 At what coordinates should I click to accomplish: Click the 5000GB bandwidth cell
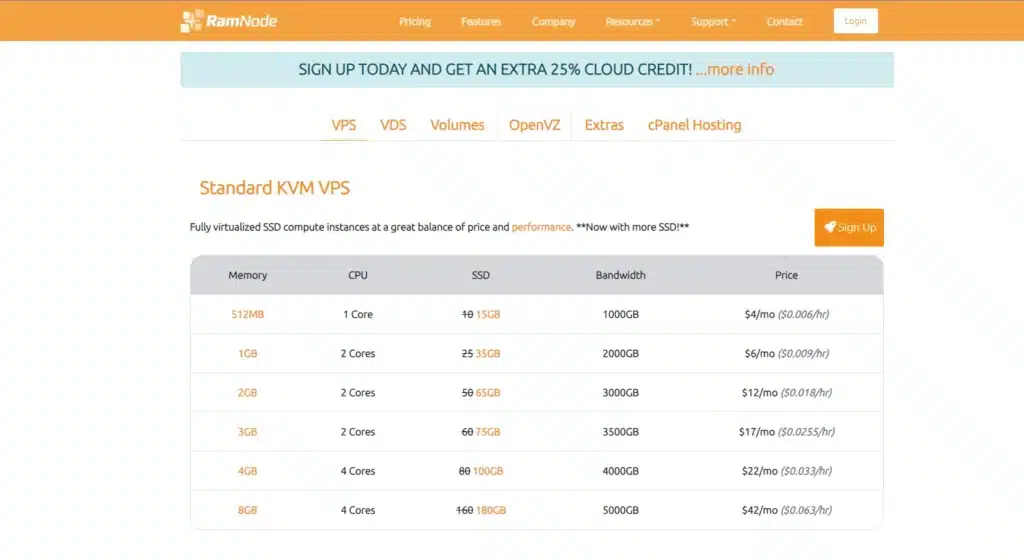(x=620, y=510)
